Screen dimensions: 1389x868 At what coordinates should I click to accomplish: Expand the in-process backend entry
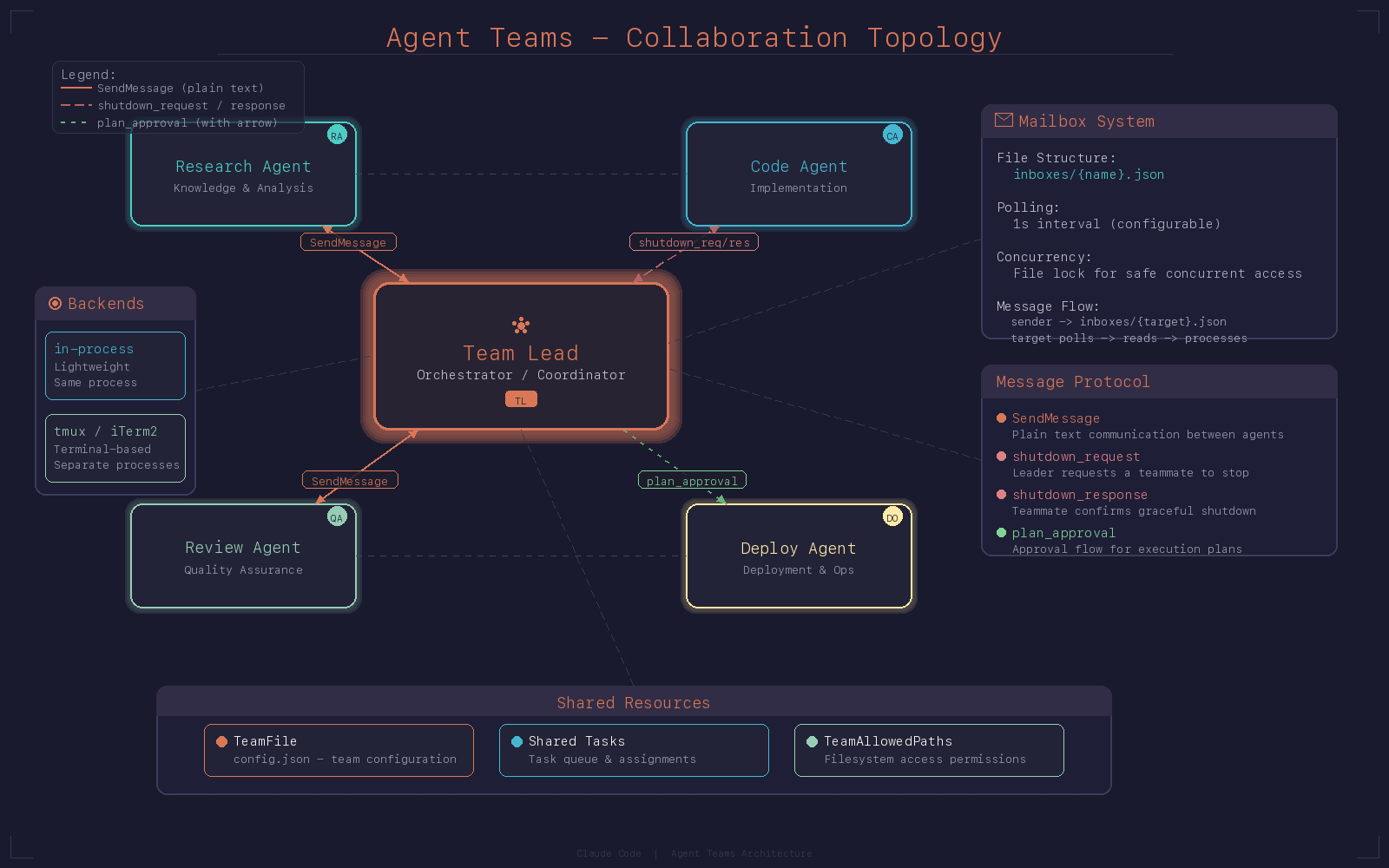tap(115, 365)
